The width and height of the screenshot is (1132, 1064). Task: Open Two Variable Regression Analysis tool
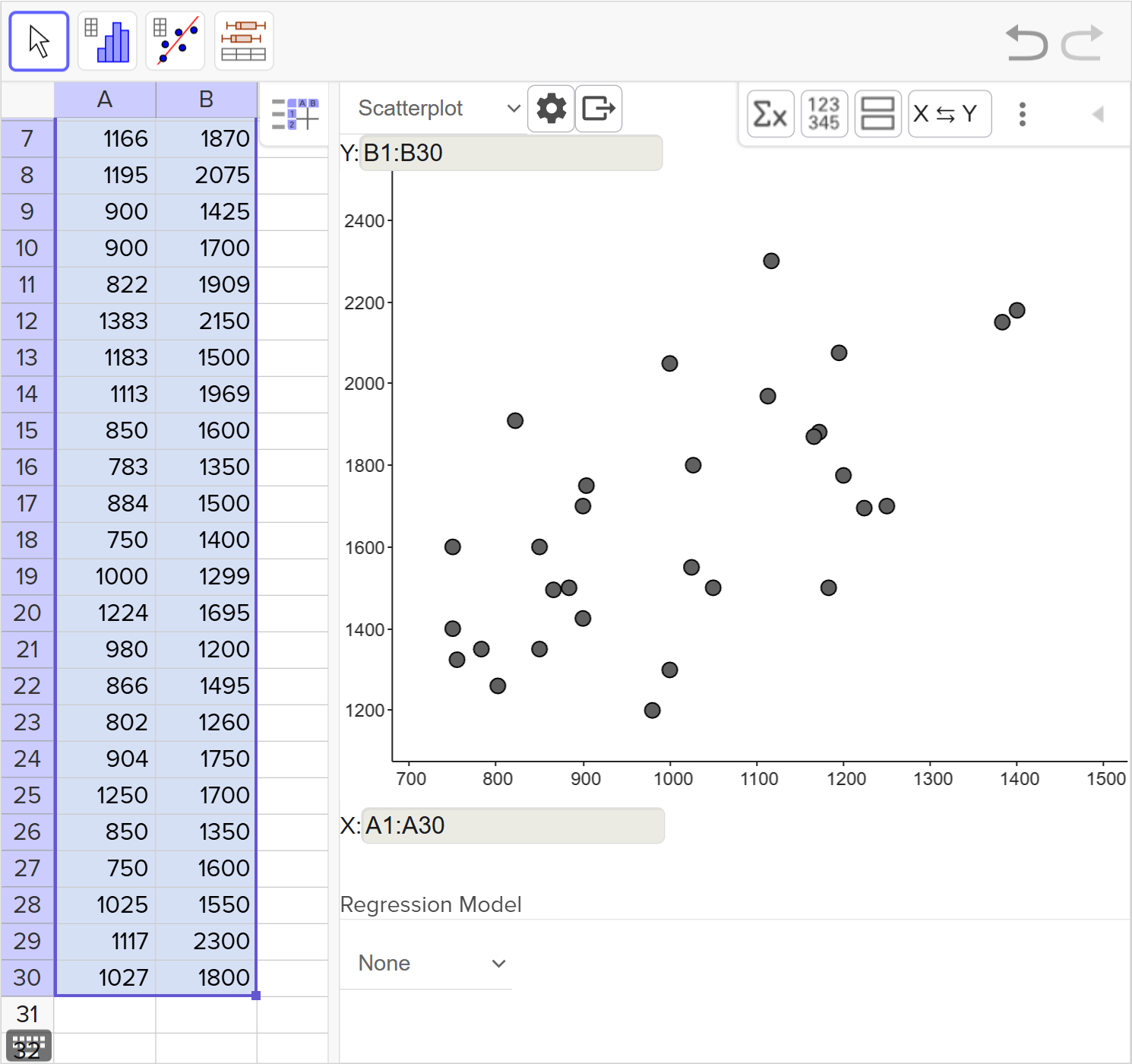[175, 41]
